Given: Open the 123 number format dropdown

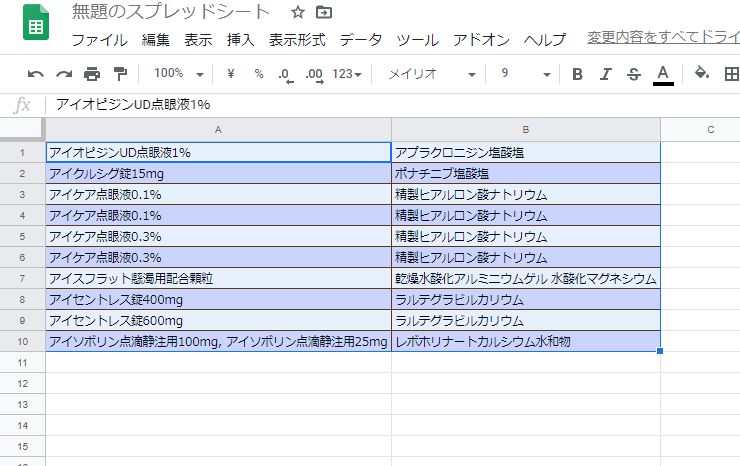Looking at the screenshot, I should pyautogui.click(x=346, y=74).
